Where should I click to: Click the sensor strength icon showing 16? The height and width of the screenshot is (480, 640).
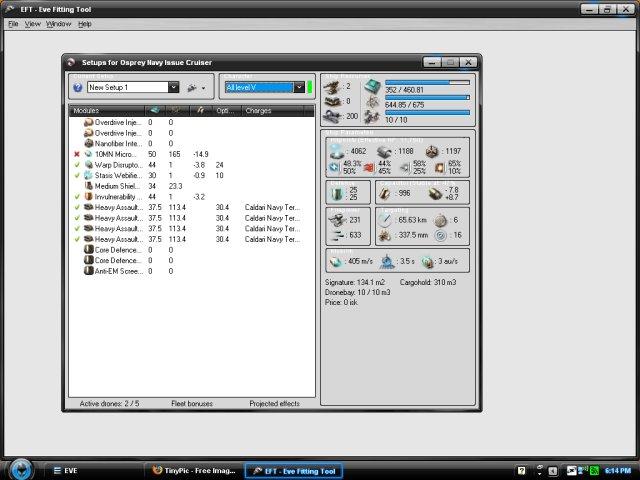[x=440, y=236]
